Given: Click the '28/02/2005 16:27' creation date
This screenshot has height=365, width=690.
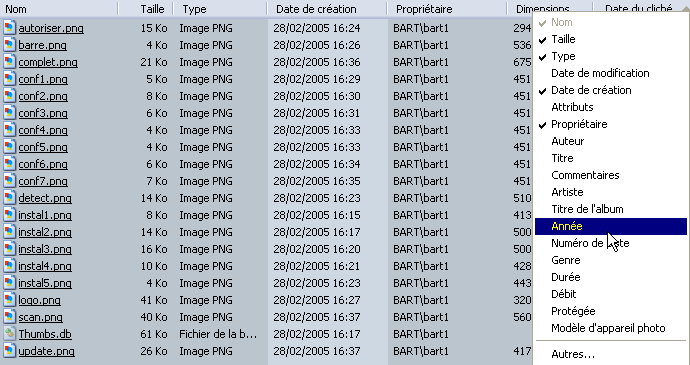Looking at the screenshot, I should point(317,300).
